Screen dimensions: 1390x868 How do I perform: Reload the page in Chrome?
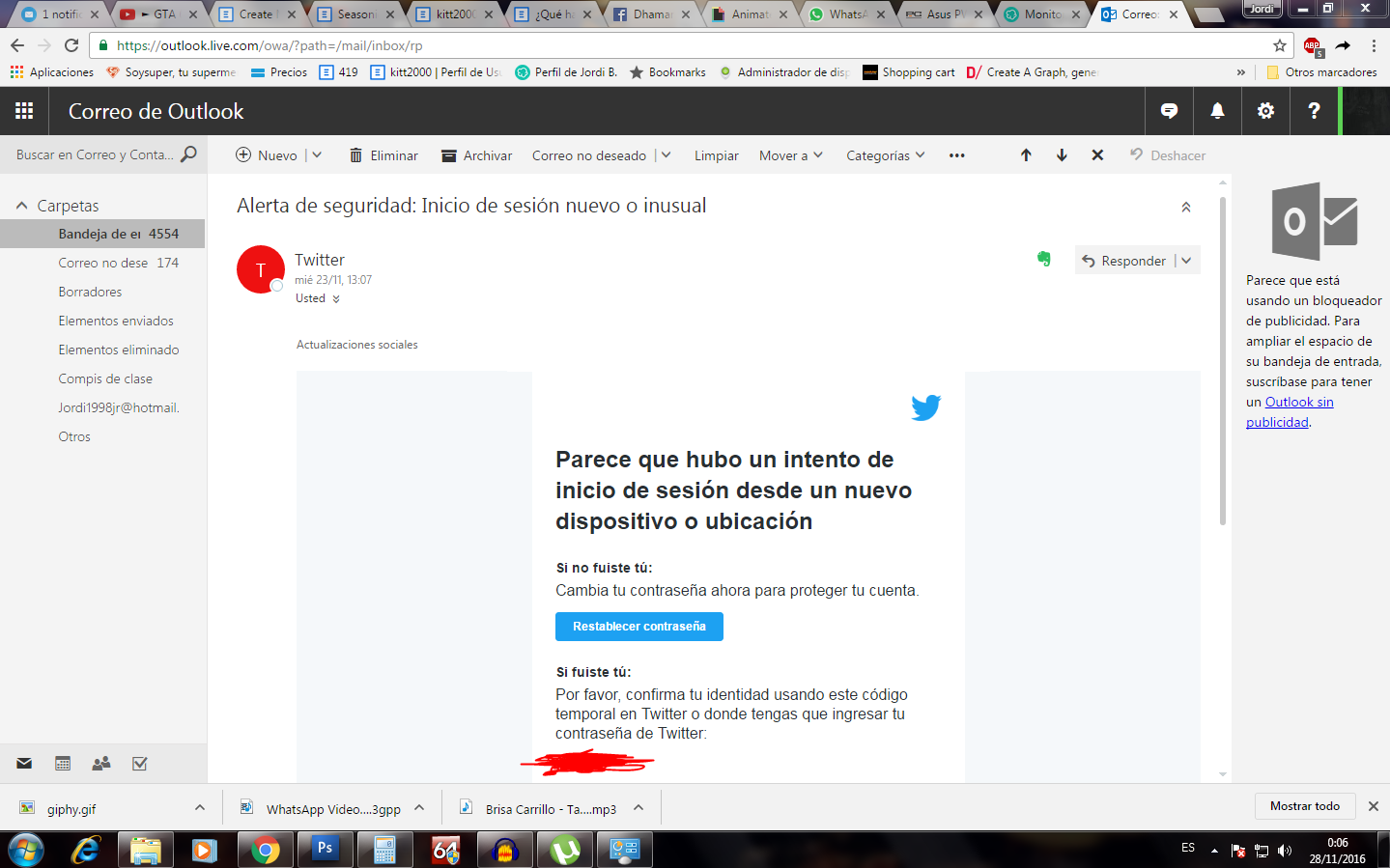71,45
